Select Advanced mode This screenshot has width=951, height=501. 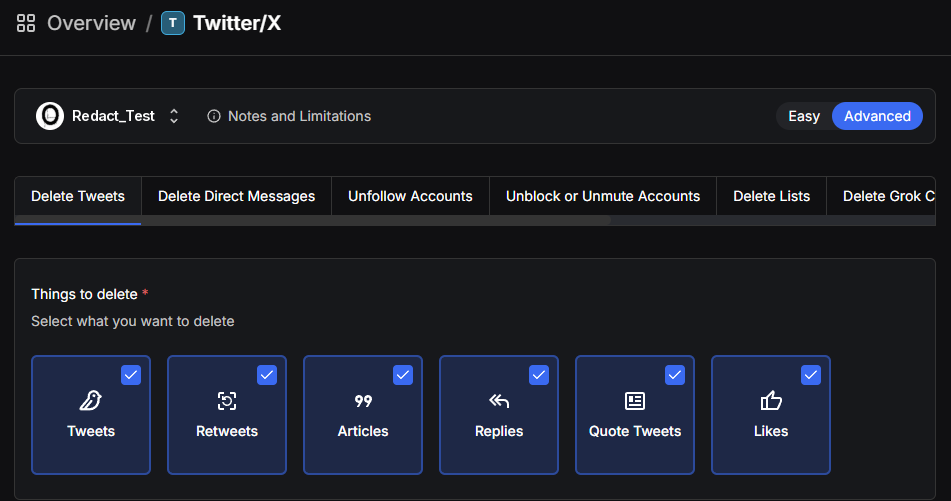(x=877, y=116)
